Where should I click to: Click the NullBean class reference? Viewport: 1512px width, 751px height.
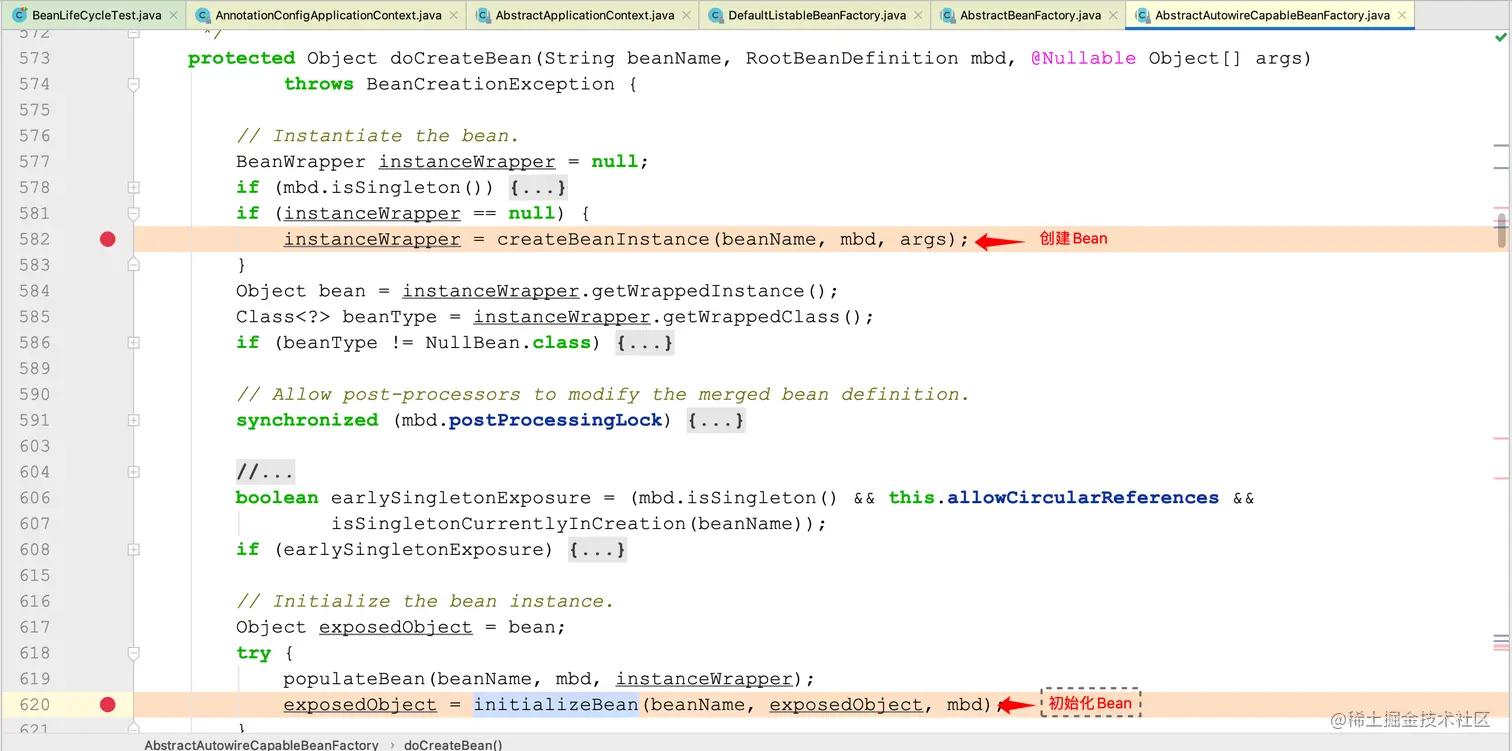pos(473,343)
